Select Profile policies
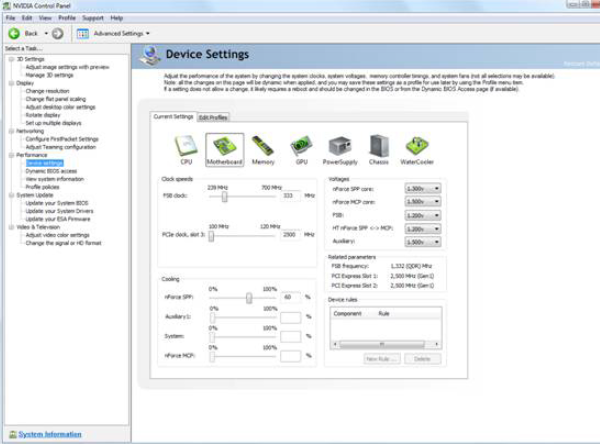The width and height of the screenshot is (600, 444). pos(42,187)
